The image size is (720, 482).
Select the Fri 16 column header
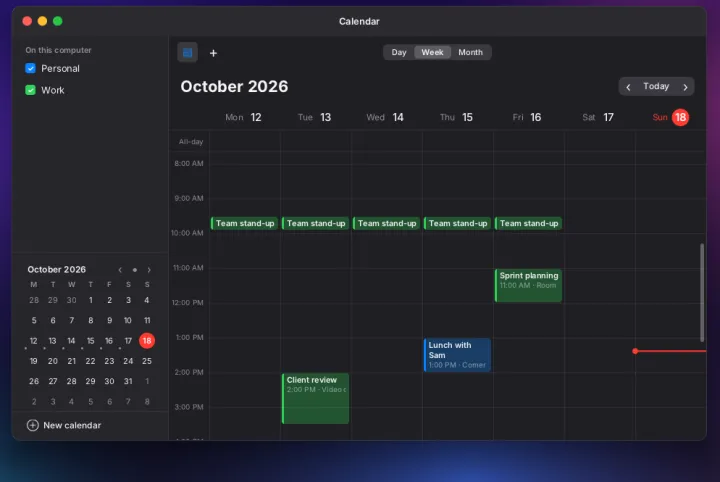point(527,118)
